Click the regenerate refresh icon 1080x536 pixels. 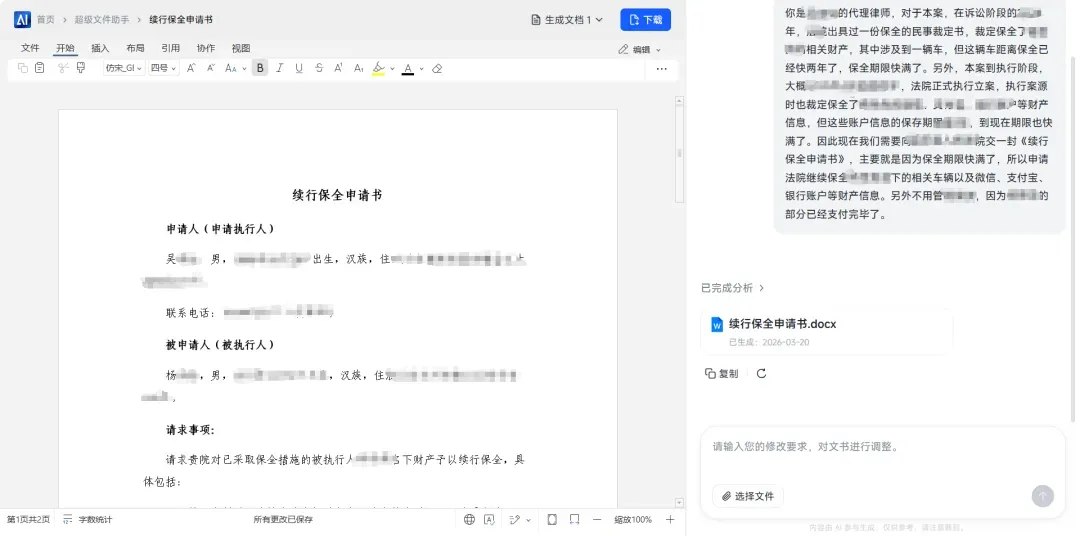tap(761, 373)
